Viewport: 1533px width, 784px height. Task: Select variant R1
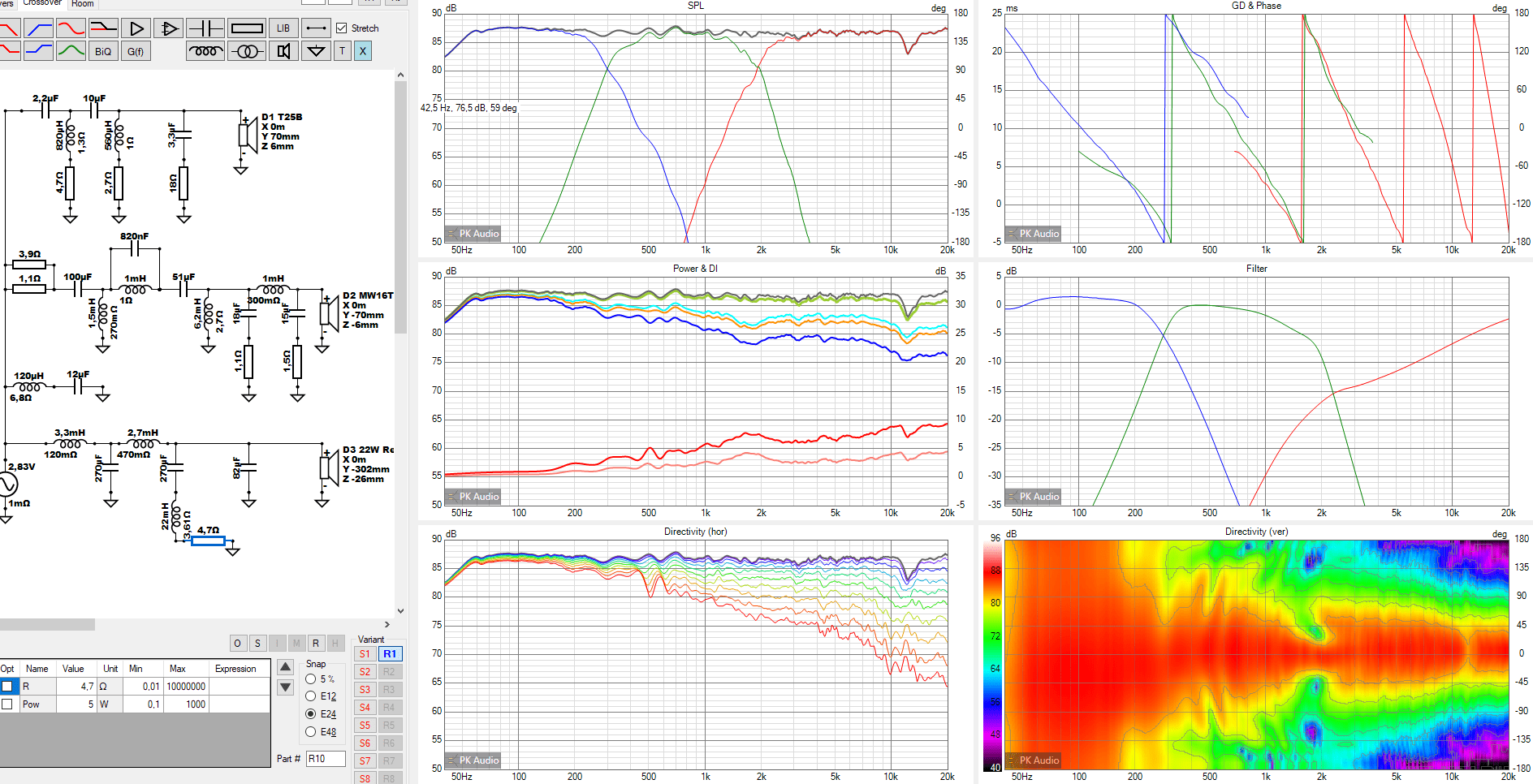click(390, 654)
